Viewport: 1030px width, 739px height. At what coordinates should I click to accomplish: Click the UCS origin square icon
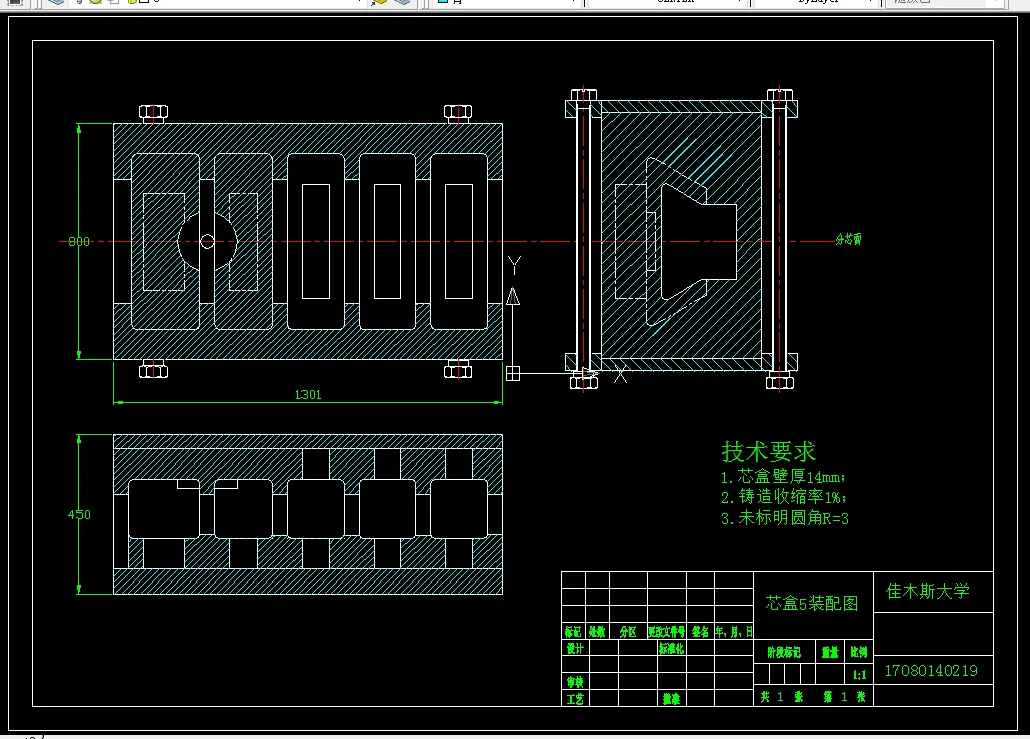(x=513, y=373)
